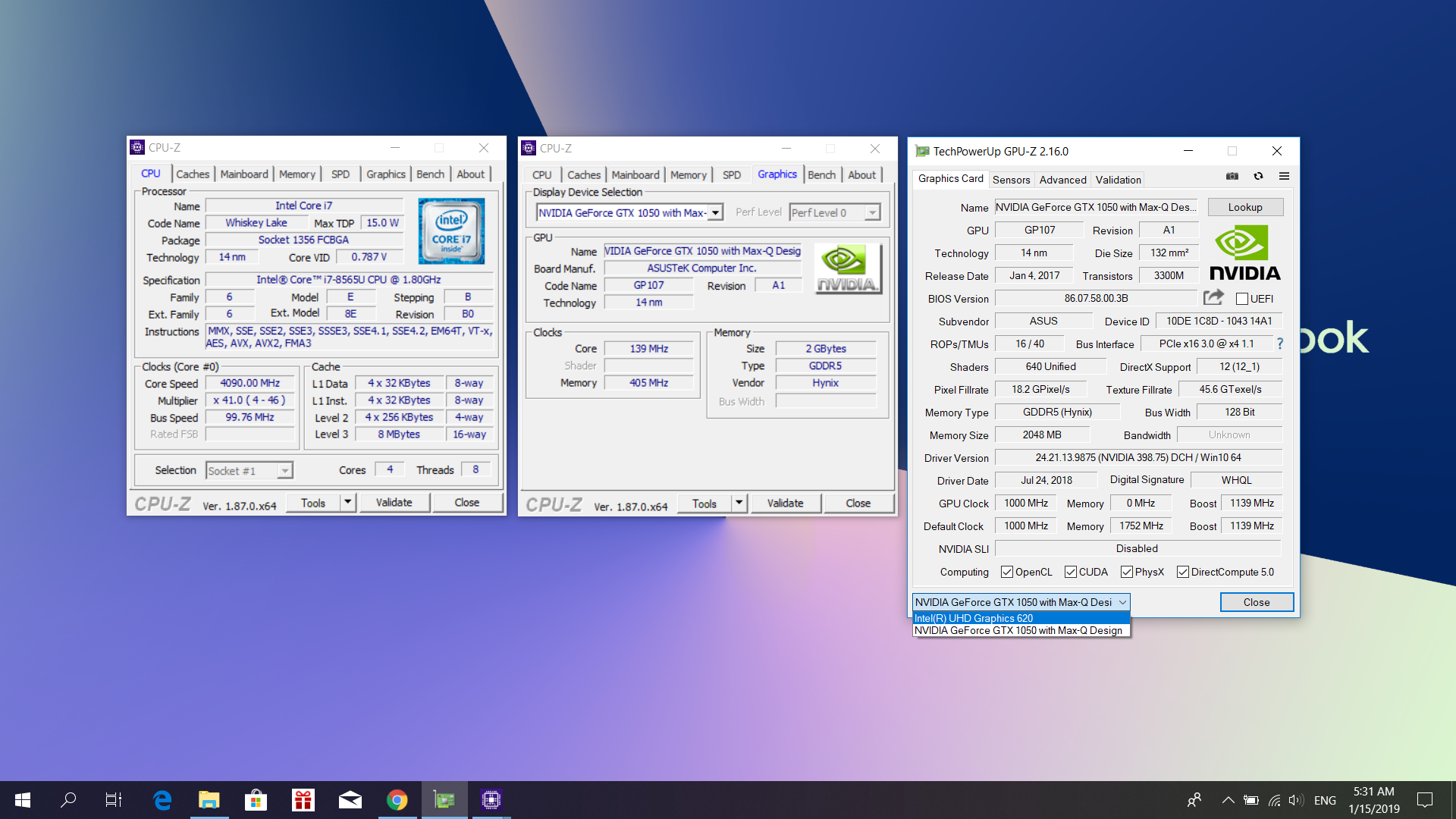1456x819 pixels.
Task: Click BIOS Version 86.07.58.00.3B field
Action: pyautogui.click(x=1097, y=298)
